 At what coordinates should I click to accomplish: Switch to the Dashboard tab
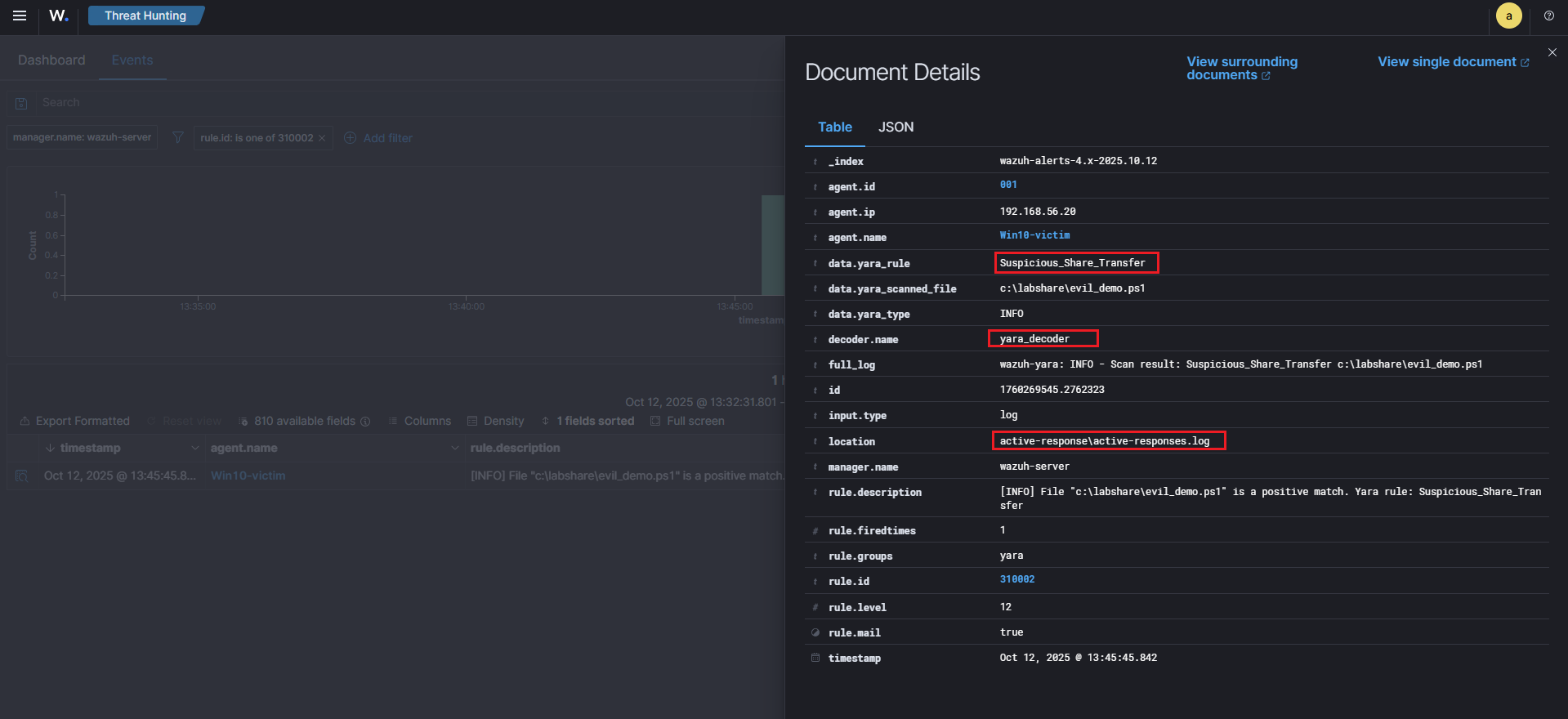51,60
